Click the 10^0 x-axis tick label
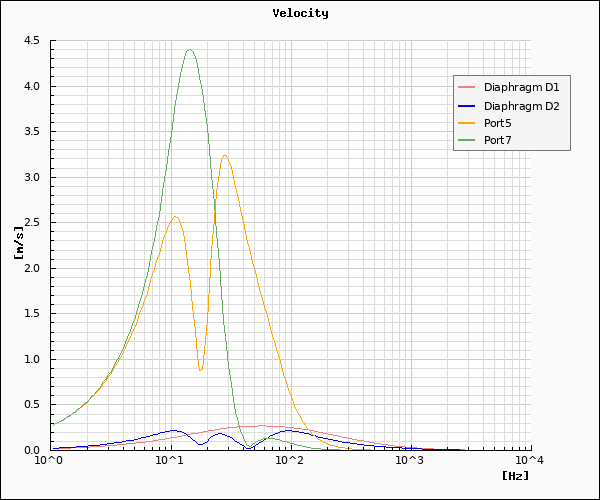 pyautogui.click(x=48, y=460)
